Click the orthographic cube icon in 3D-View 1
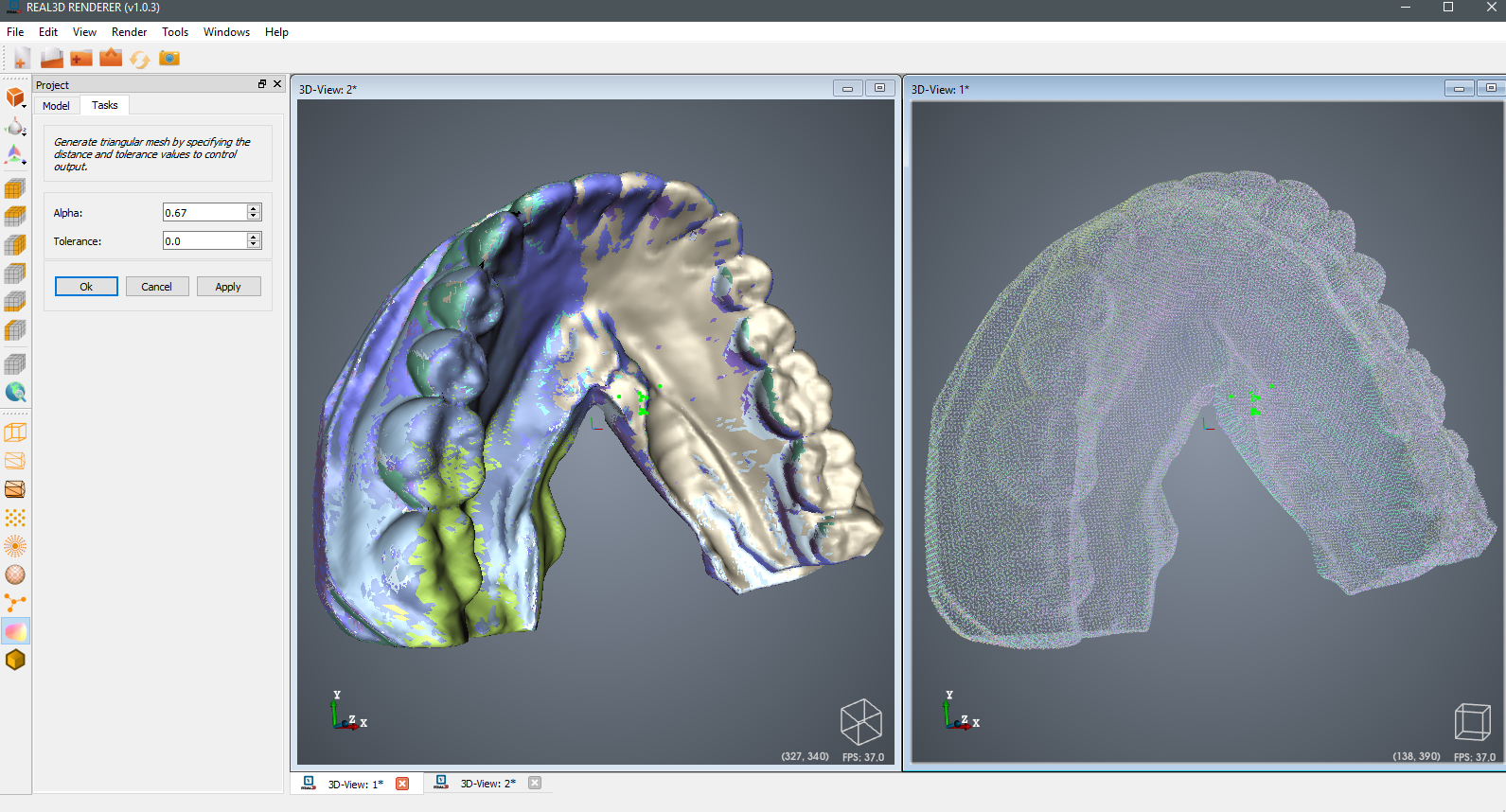This screenshot has height=812, width=1506. click(x=1473, y=722)
